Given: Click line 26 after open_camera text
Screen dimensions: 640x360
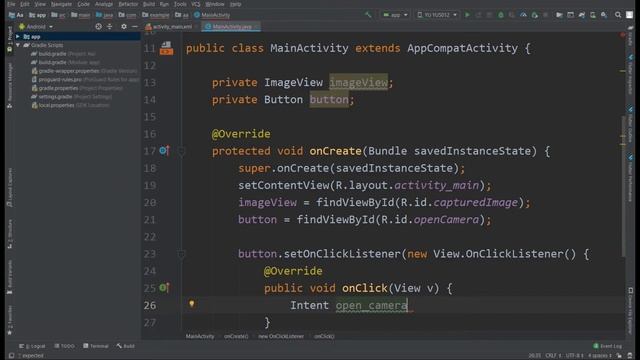Looking at the screenshot, I should coord(409,305).
